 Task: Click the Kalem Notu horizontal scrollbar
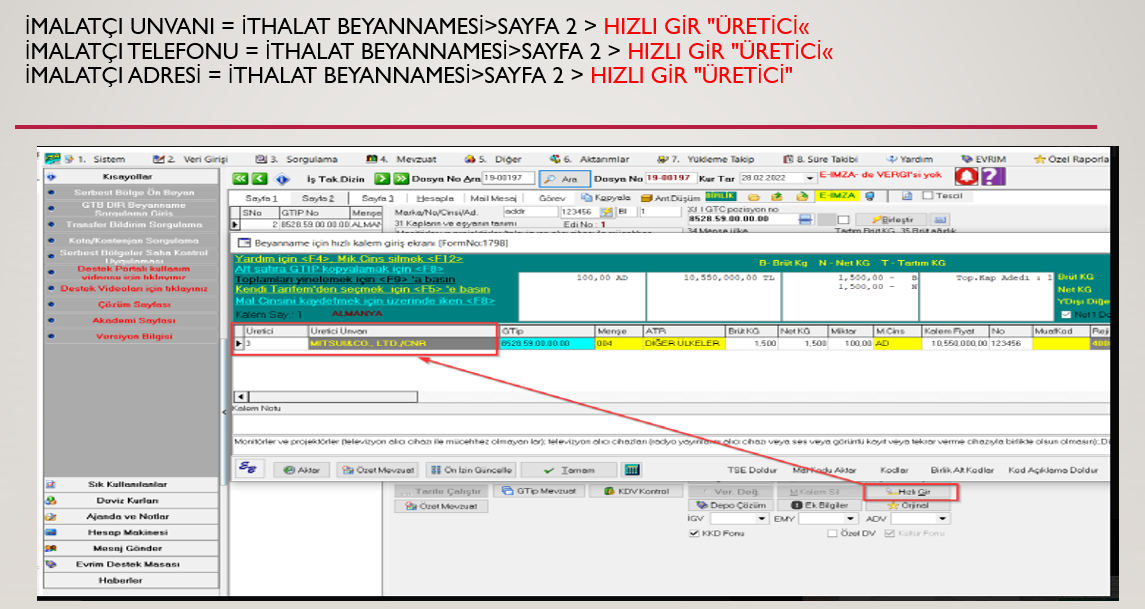tap(325, 397)
